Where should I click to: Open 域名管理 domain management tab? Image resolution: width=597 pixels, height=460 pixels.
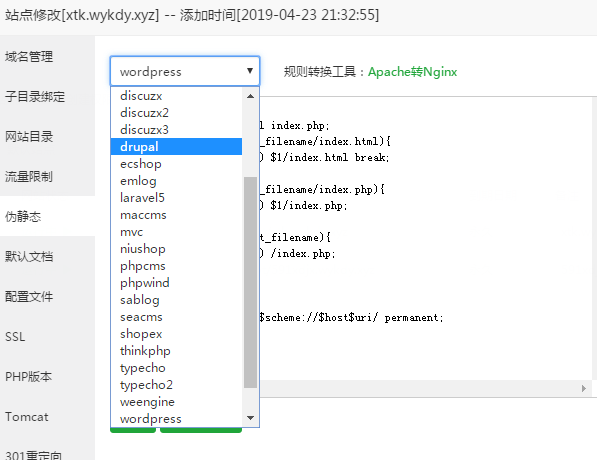(x=47, y=56)
